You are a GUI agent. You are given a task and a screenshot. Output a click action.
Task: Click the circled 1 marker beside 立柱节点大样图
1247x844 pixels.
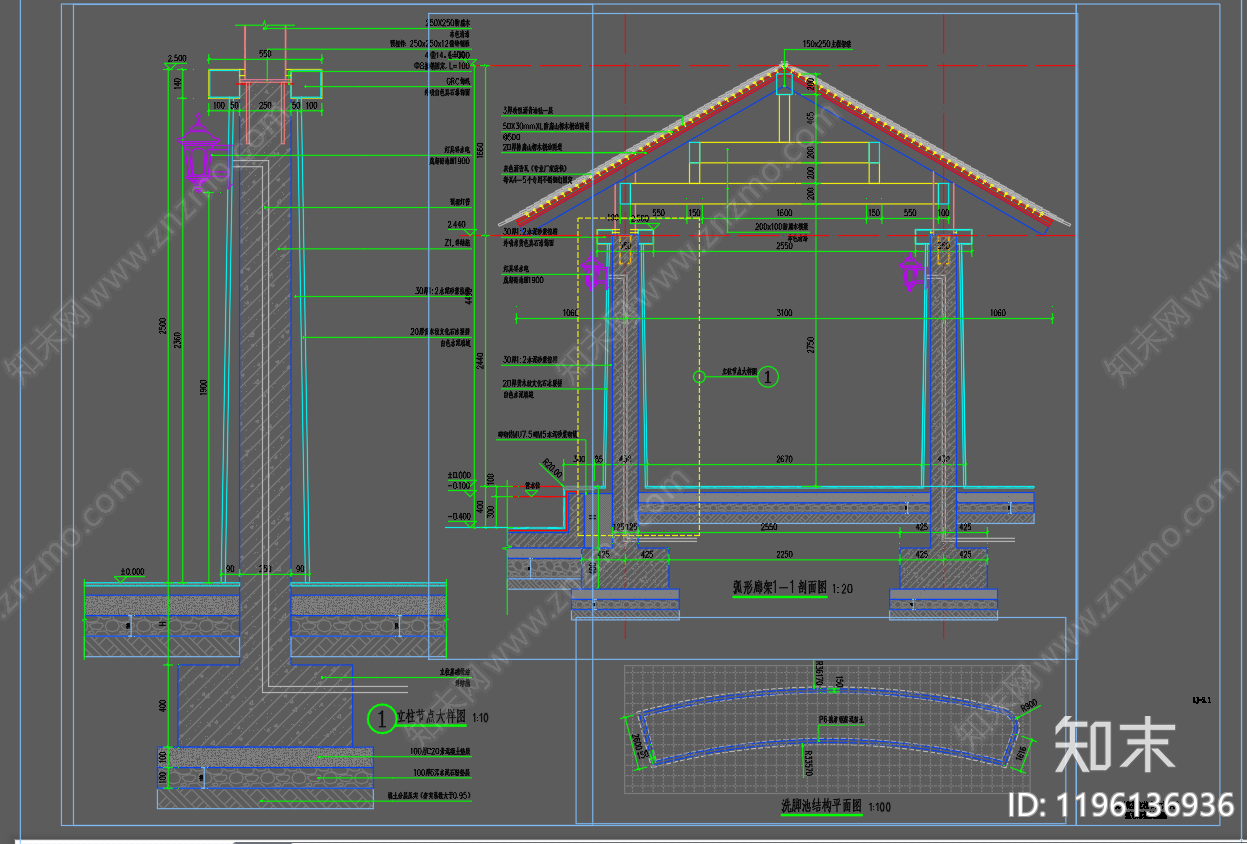pyautogui.click(x=381, y=717)
